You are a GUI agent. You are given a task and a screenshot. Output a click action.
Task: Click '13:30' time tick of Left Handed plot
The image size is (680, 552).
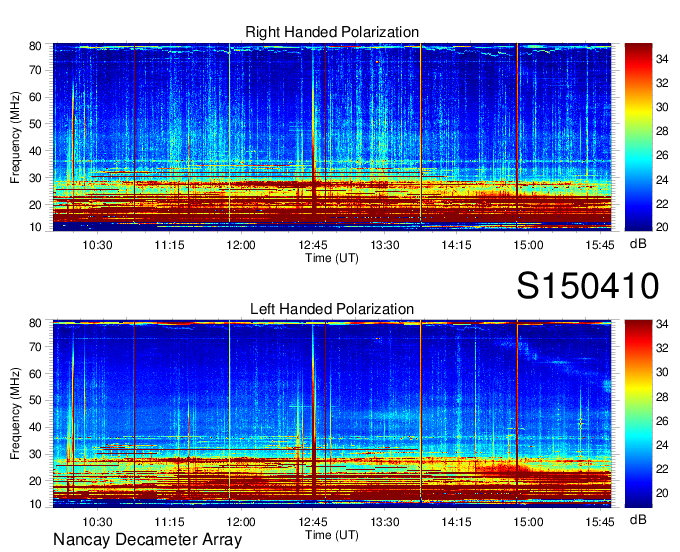tap(385, 522)
